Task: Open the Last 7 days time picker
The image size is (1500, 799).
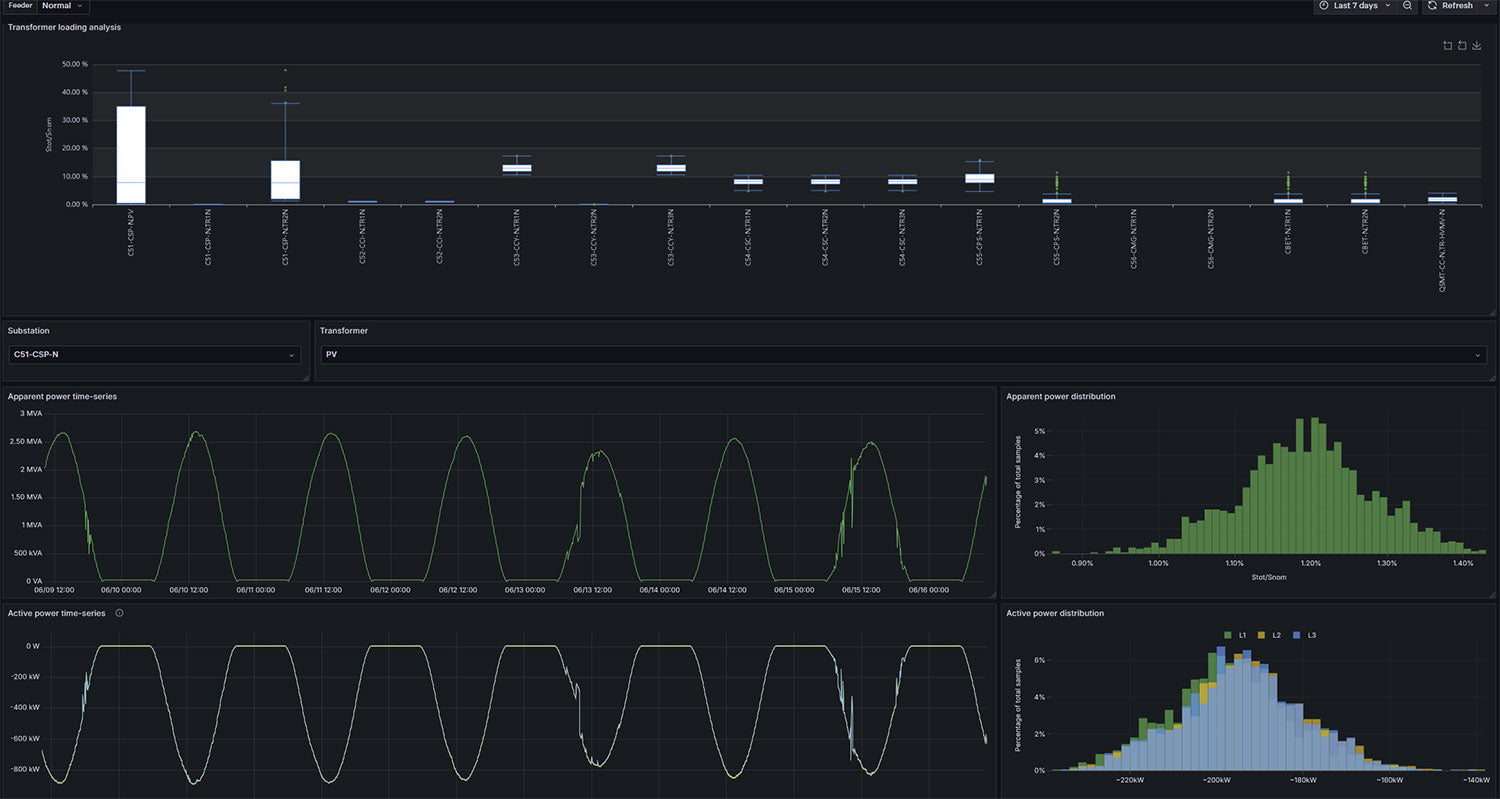Action: [x=1354, y=6]
